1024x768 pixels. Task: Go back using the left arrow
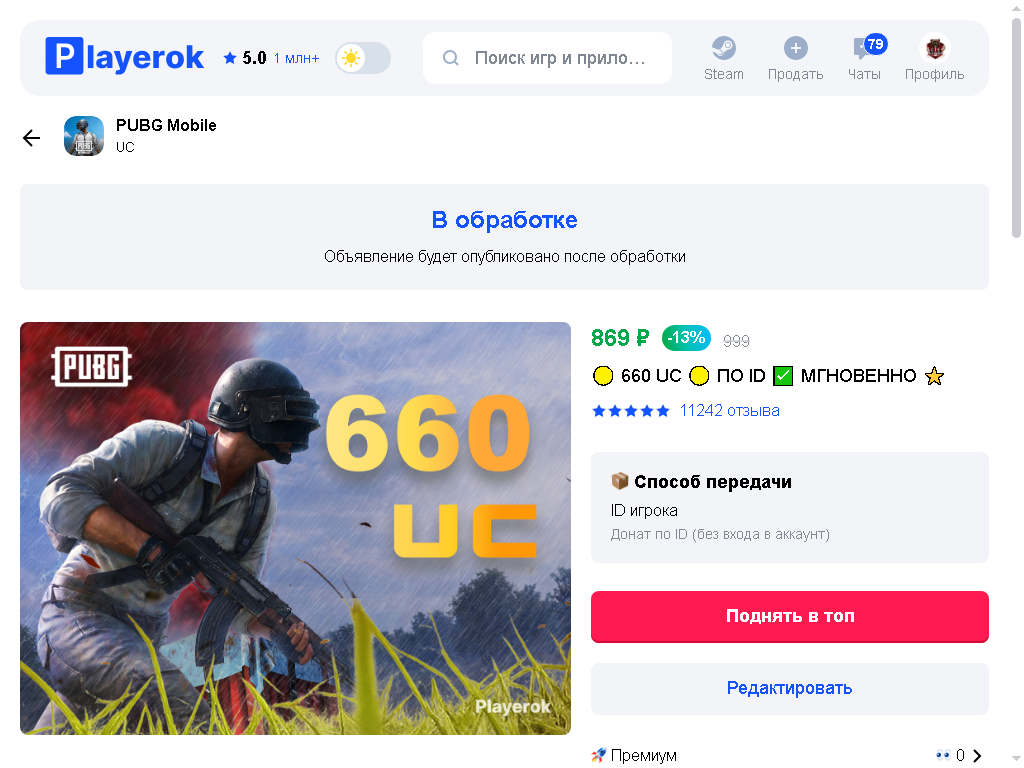[31, 138]
